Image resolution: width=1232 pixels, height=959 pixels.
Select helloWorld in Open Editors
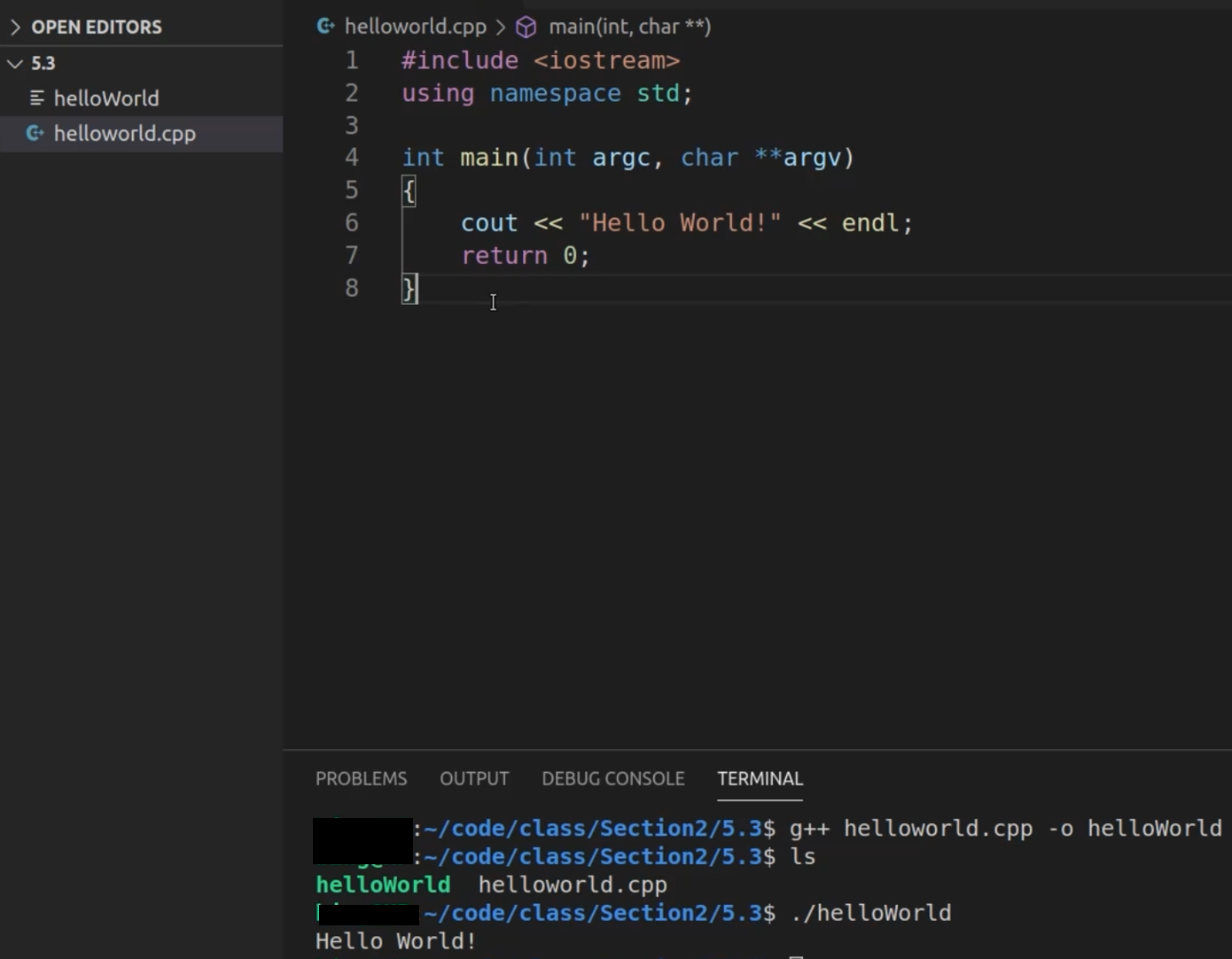click(106, 97)
